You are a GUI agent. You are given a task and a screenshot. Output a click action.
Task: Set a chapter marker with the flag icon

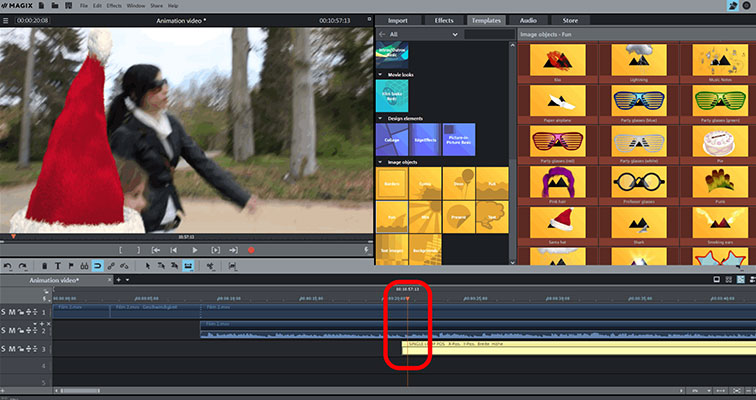tap(71, 266)
